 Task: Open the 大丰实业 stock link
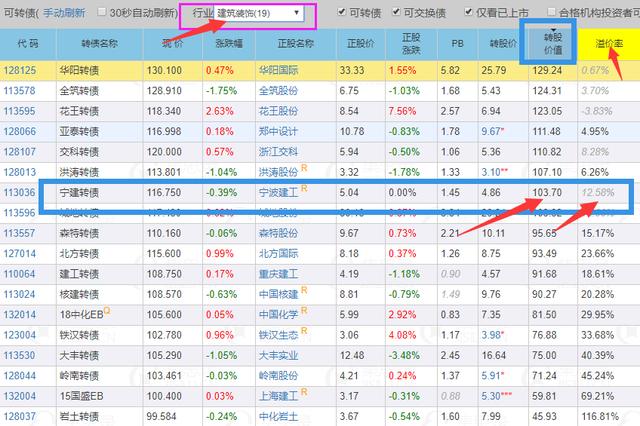tap(278, 355)
